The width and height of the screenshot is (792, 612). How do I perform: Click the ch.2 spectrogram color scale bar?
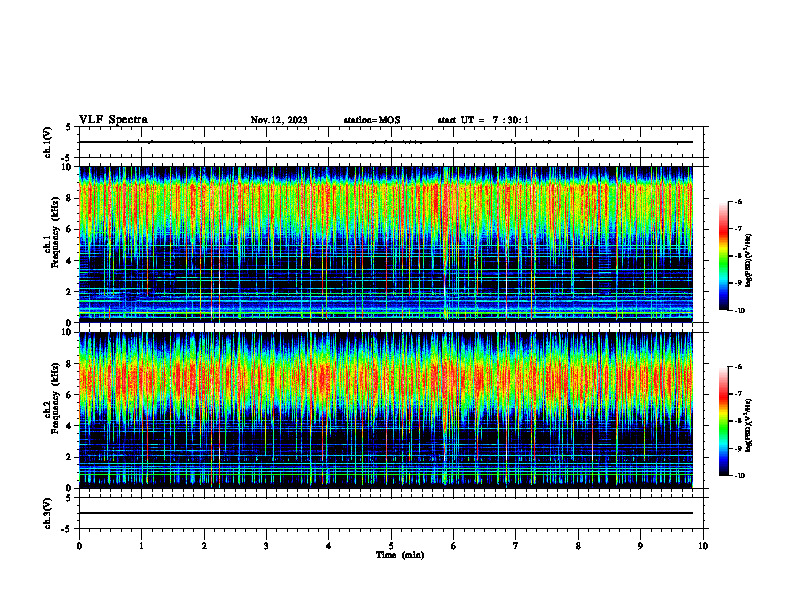point(724,421)
